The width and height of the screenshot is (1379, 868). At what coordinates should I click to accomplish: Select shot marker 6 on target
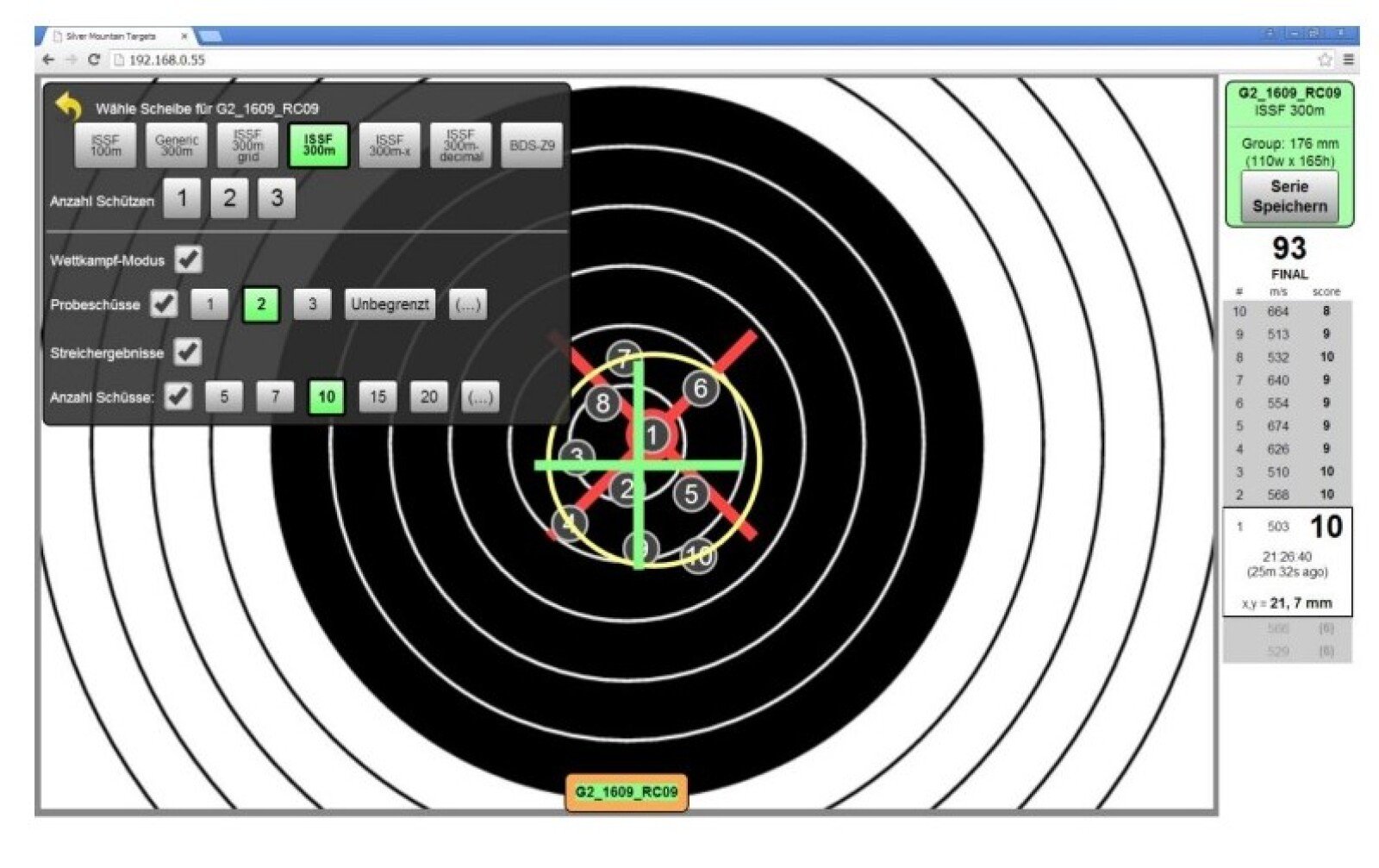pyautogui.click(x=701, y=389)
